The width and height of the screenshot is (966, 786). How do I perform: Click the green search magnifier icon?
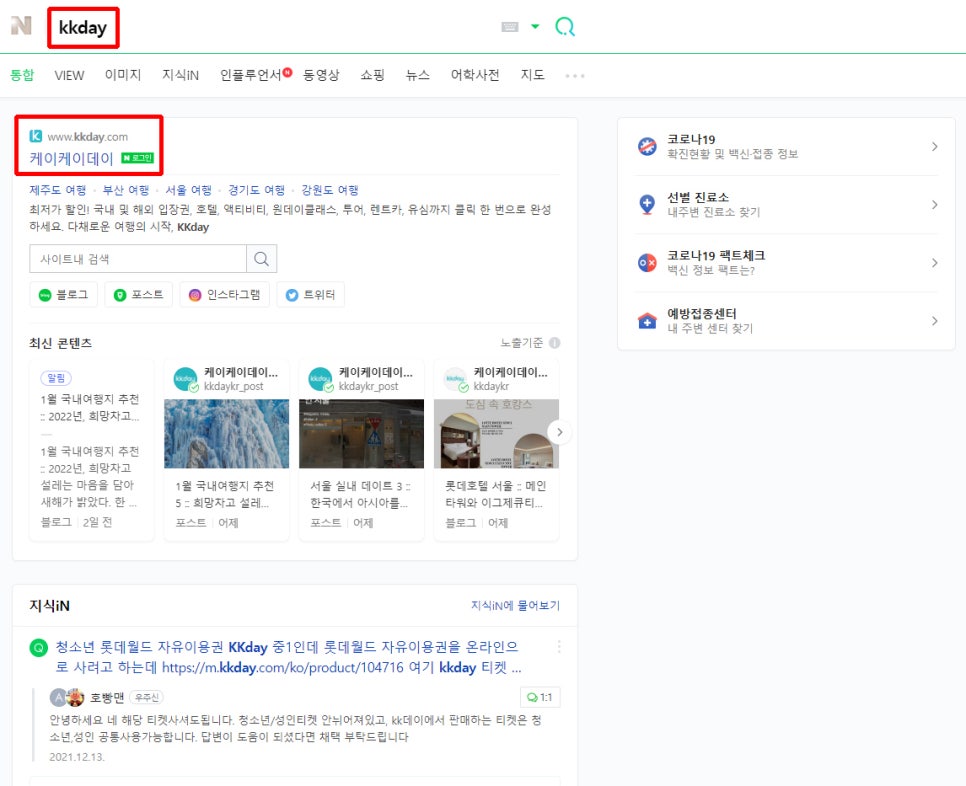tap(564, 26)
